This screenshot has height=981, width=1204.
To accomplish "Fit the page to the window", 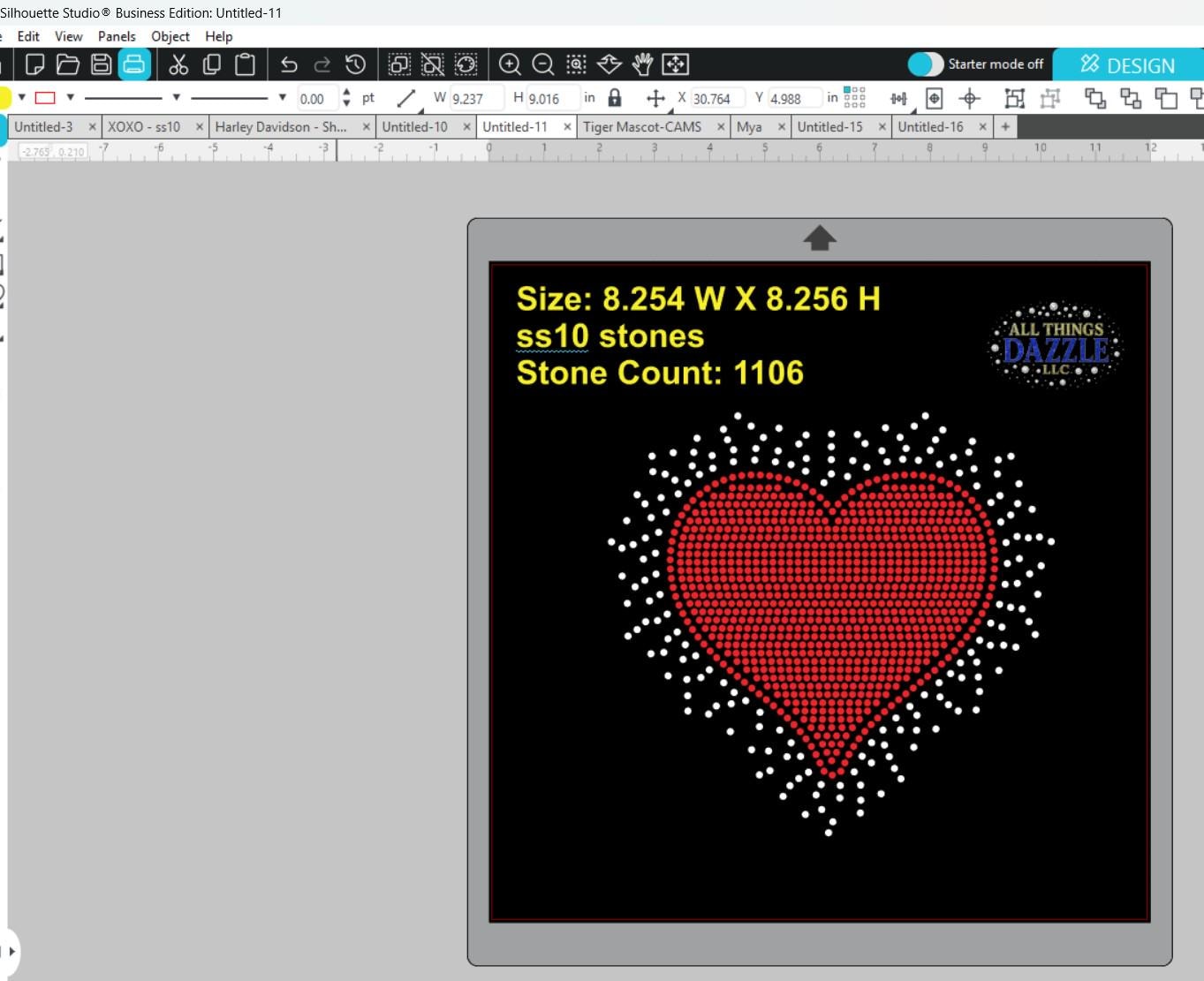I will (x=676, y=64).
